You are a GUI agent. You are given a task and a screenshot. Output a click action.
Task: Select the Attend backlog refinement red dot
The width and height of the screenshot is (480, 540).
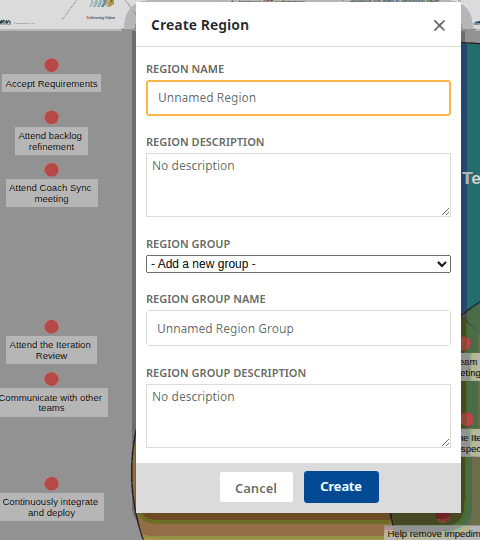51,117
